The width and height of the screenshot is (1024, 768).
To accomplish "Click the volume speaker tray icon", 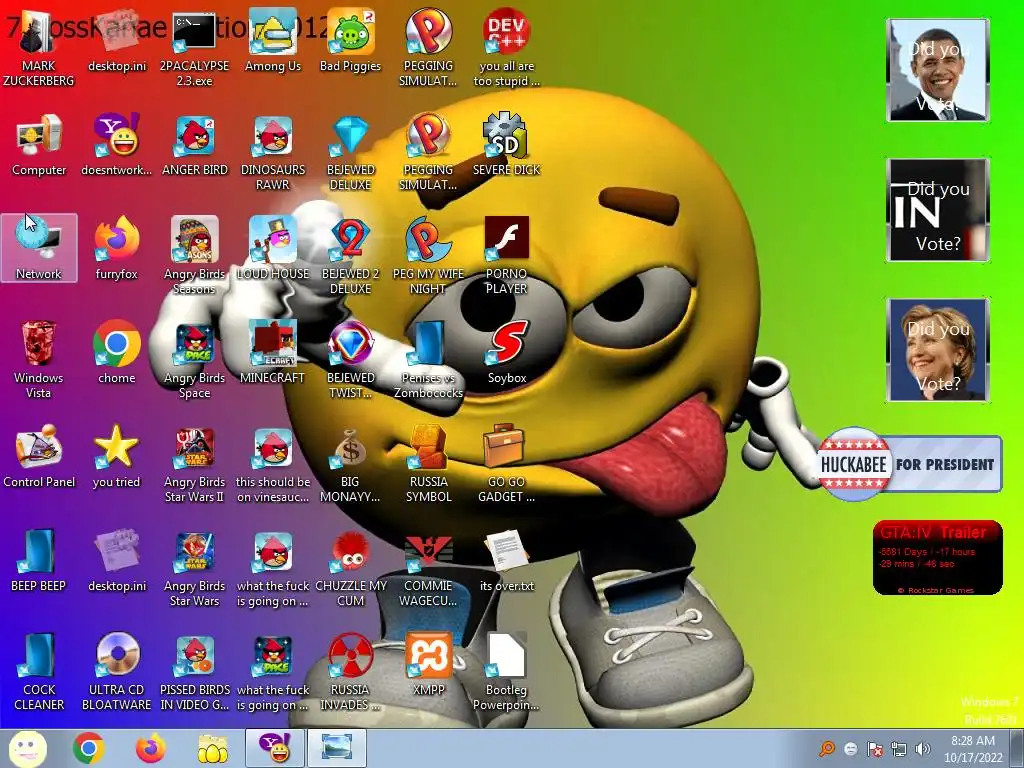I will [922, 749].
